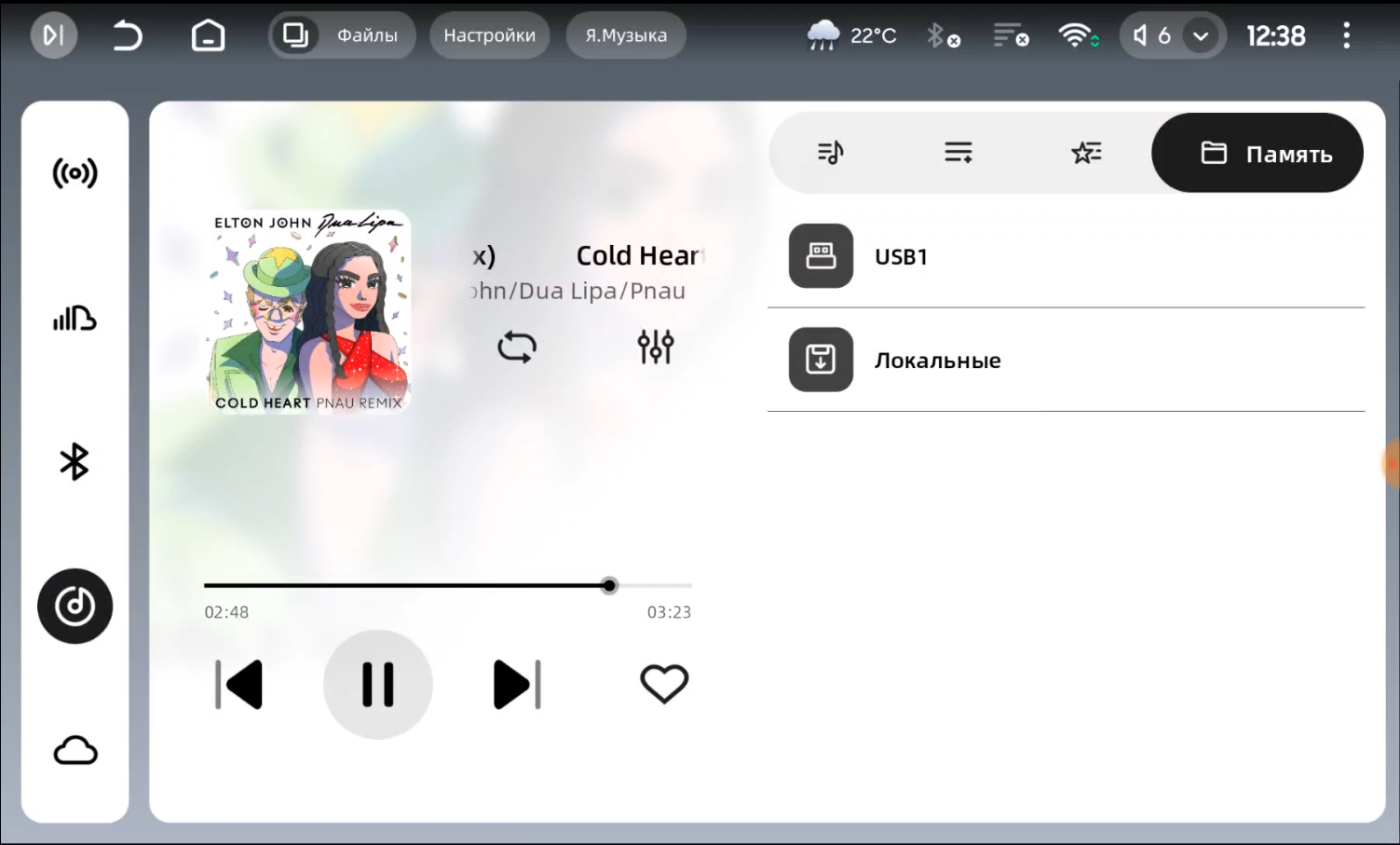This screenshot has width=1400, height=845.
Task: Switch to the Память tab
Action: [1257, 153]
